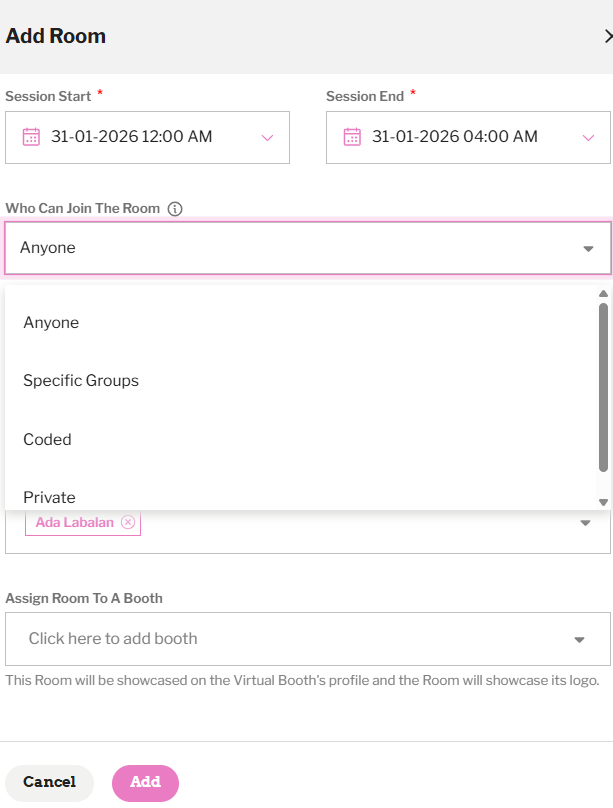Click the Session End date field
The image size is (613, 808).
click(468, 138)
